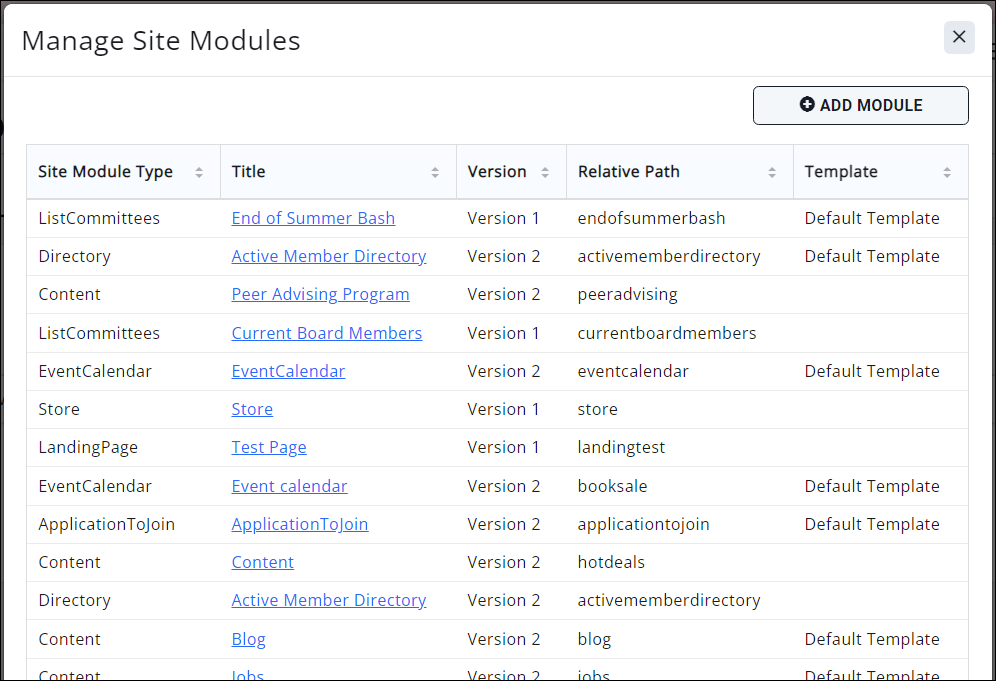
Task: Open the Peer Advising Program link
Action: tap(320, 294)
